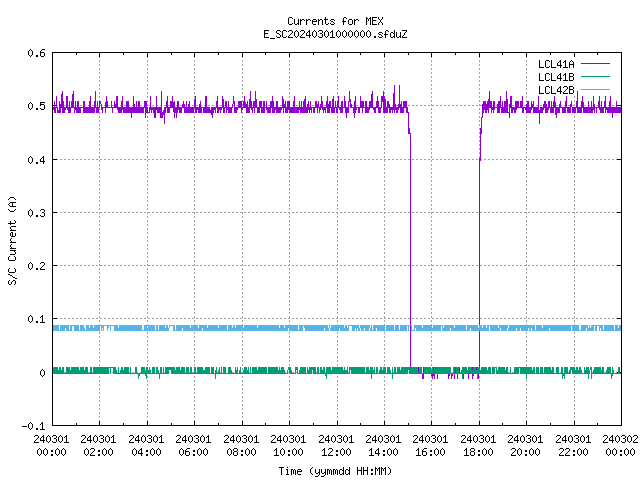The height and width of the screenshot is (480, 640).
Task: Click the LCL41A legend label
Action: click(x=556, y=64)
